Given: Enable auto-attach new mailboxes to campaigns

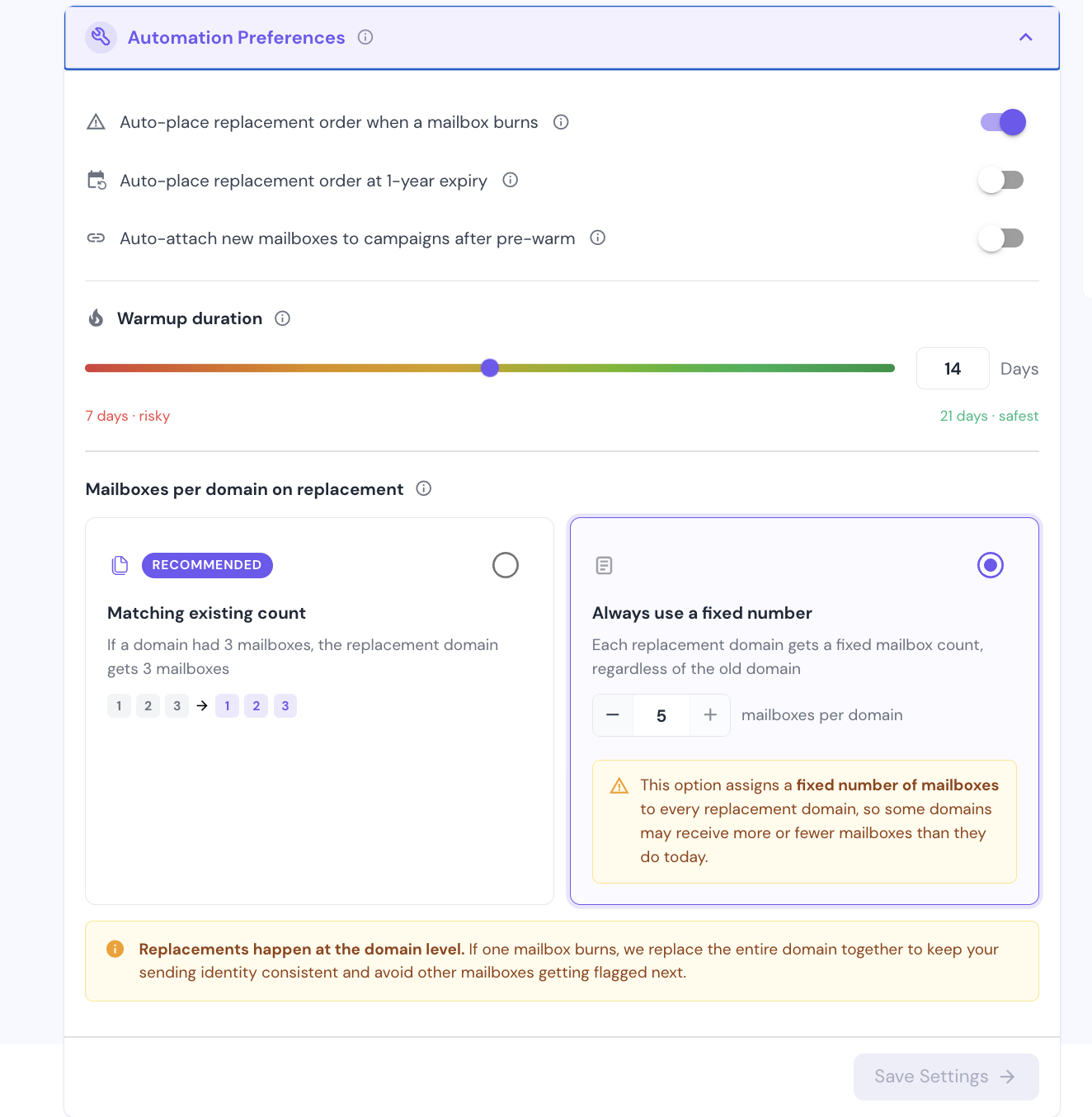Looking at the screenshot, I should point(1001,238).
